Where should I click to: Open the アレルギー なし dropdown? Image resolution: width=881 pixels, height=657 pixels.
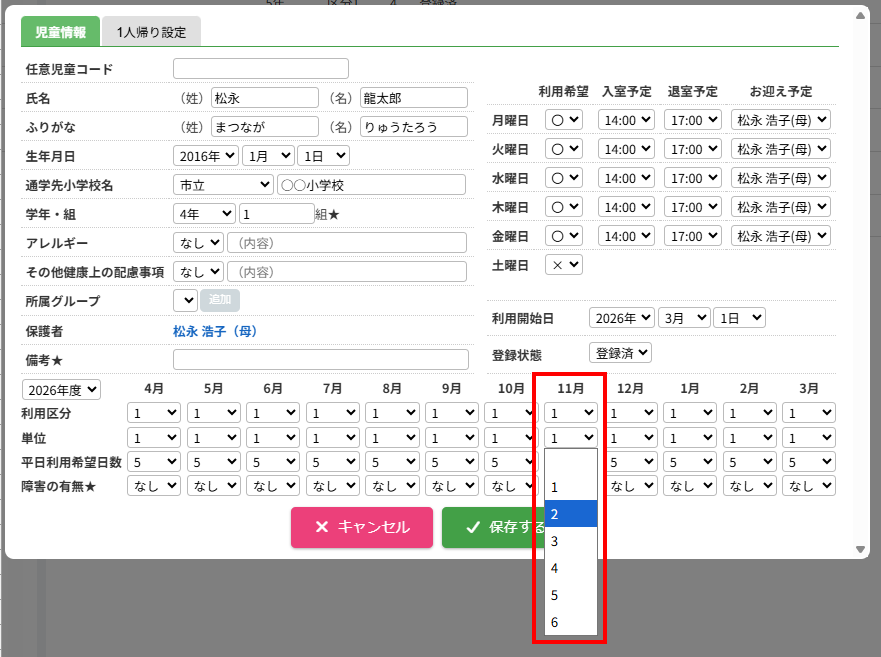pyautogui.click(x=198, y=243)
